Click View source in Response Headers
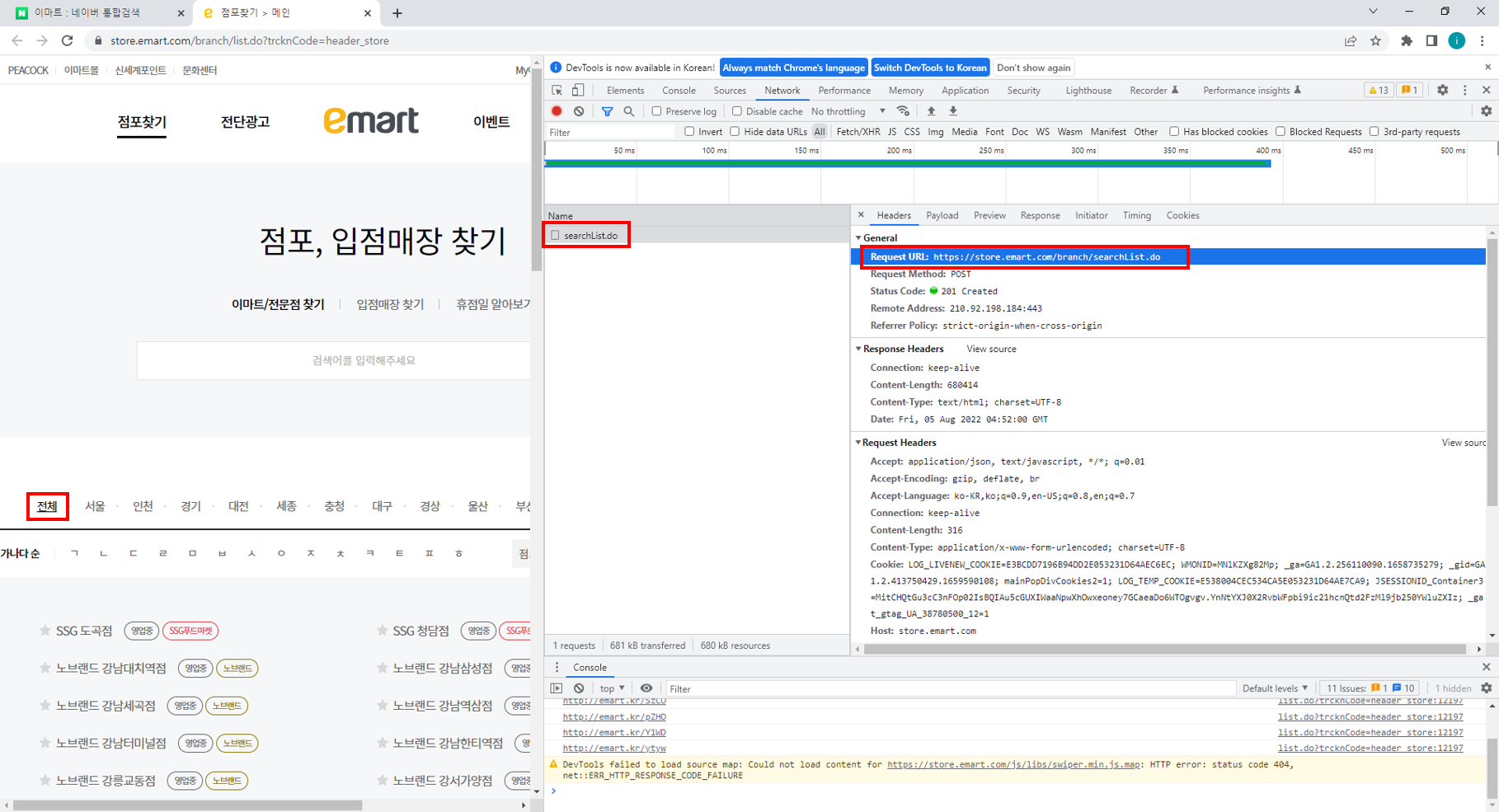This screenshot has height=812, width=1499. point(991,349)
